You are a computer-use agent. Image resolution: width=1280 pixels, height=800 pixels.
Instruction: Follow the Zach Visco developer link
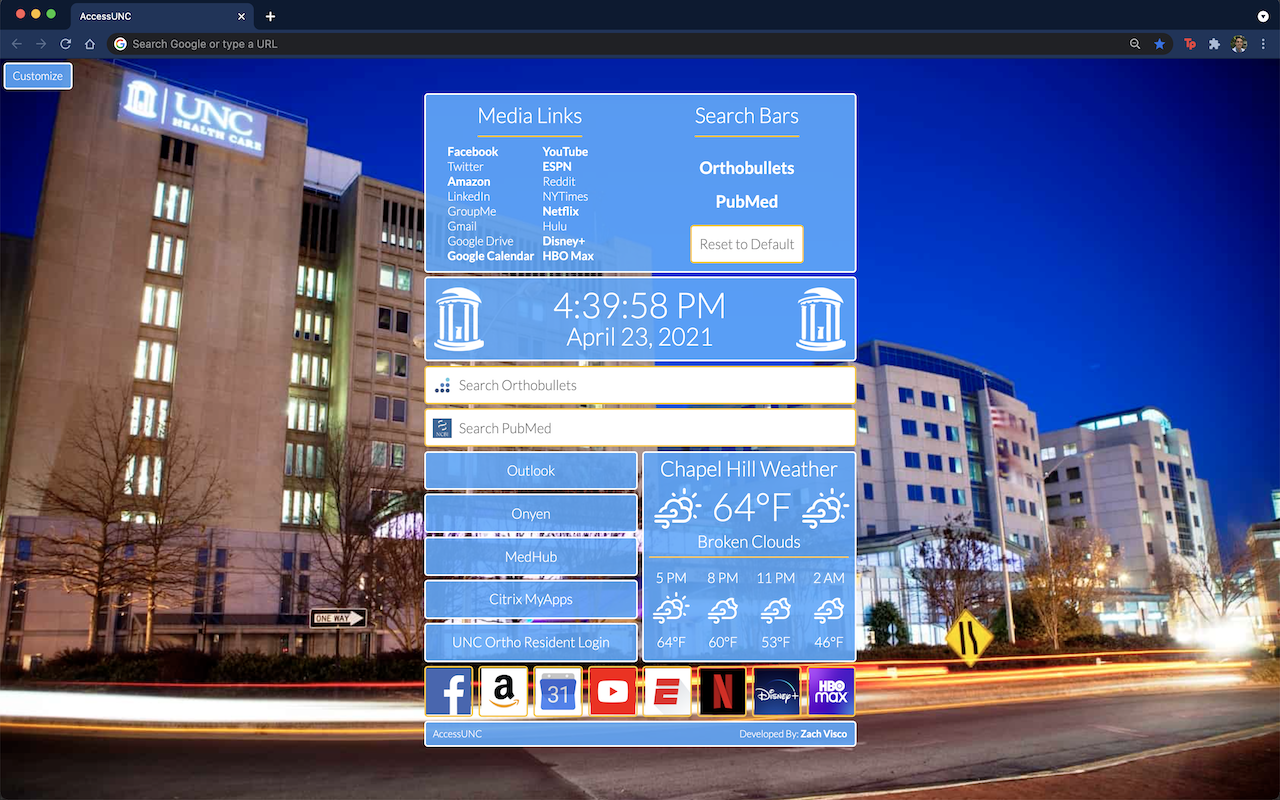(x=824, y=734)
